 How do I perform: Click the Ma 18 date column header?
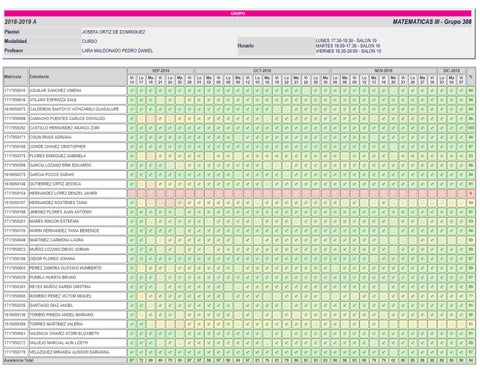click(x=151, y=80)
